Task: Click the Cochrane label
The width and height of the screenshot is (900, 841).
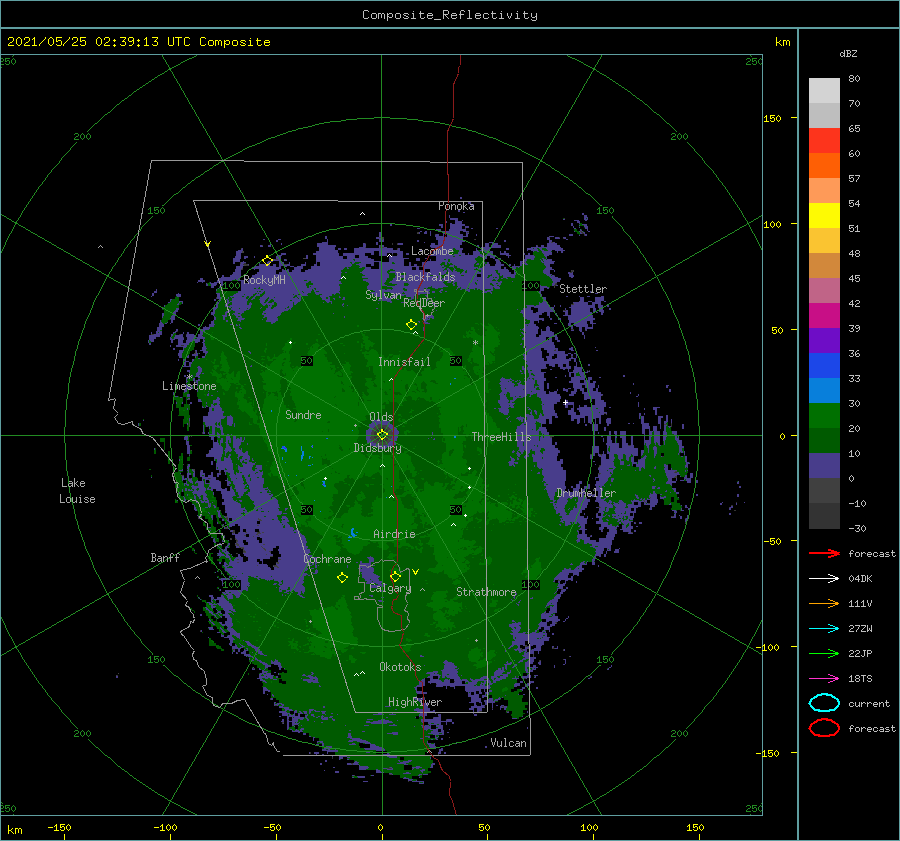Action: click(327, 559)
